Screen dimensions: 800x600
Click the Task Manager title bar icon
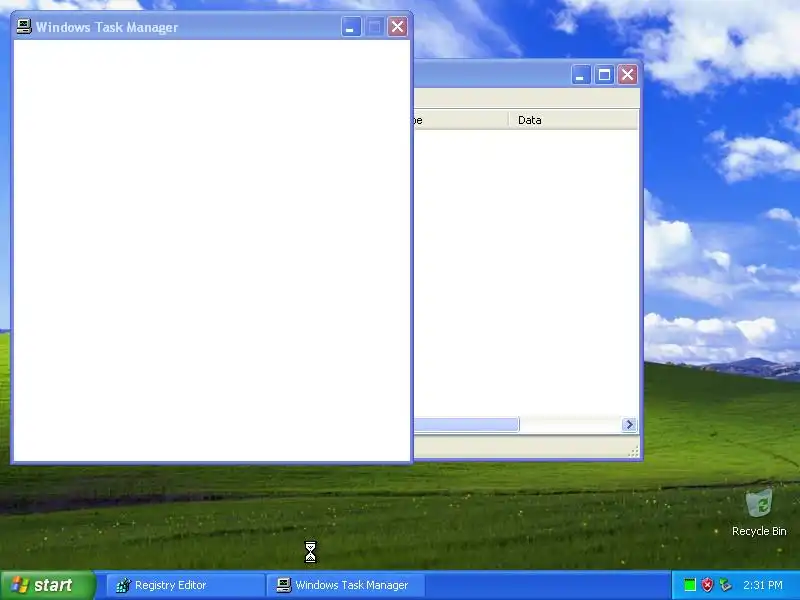point(23,27)
